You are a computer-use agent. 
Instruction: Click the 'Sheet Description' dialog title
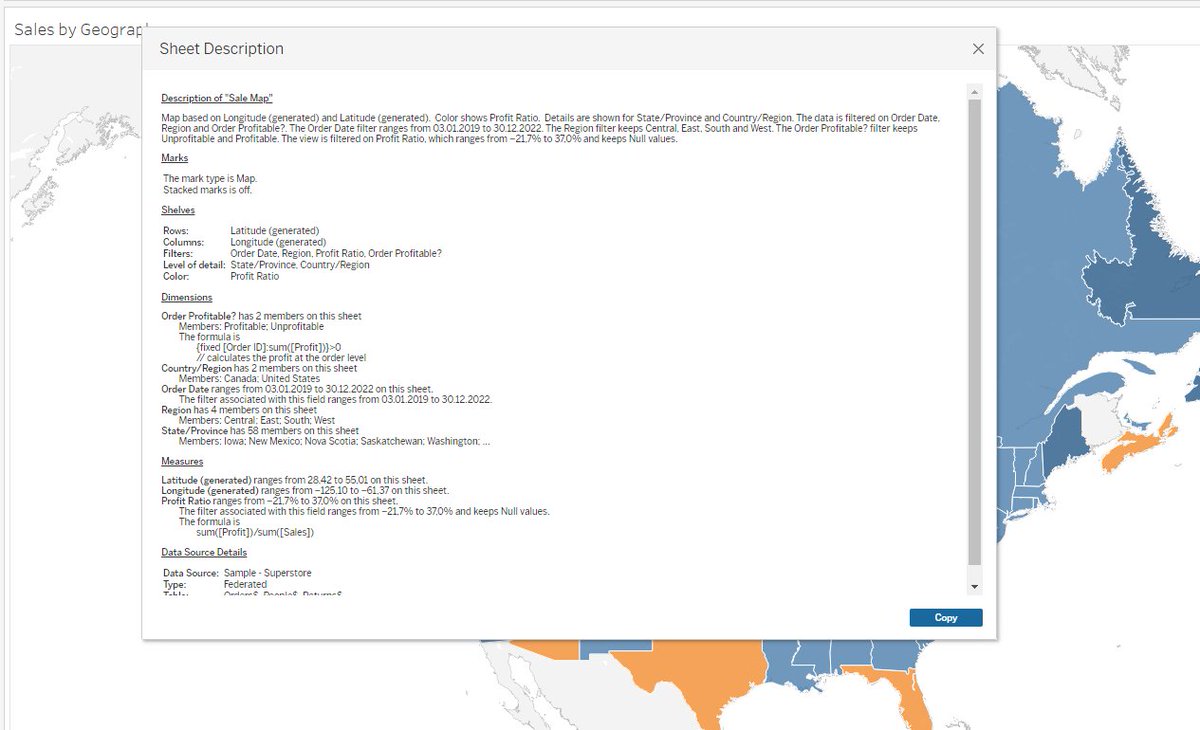[222, 49]
